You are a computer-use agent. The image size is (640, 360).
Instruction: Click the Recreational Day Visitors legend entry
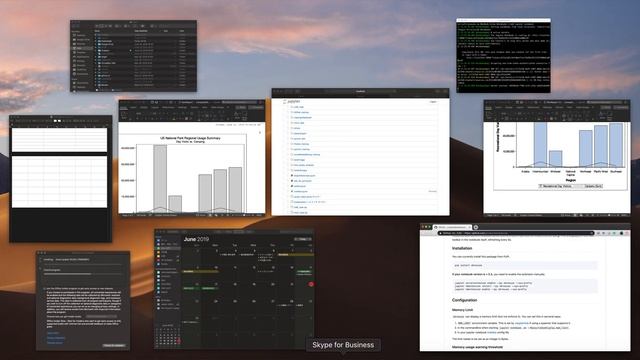[557, 186]
